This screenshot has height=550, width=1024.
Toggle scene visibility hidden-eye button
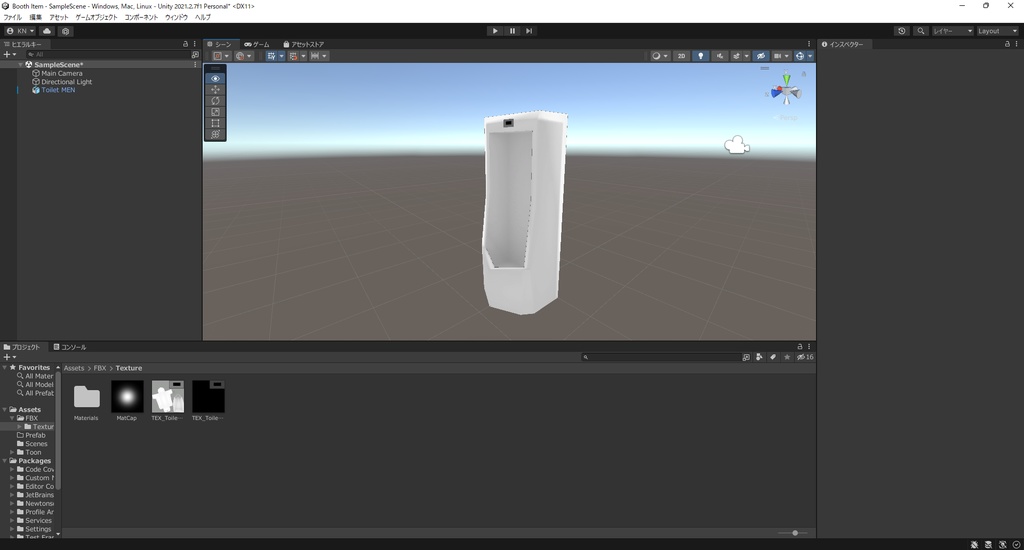[x=761, y=56]
